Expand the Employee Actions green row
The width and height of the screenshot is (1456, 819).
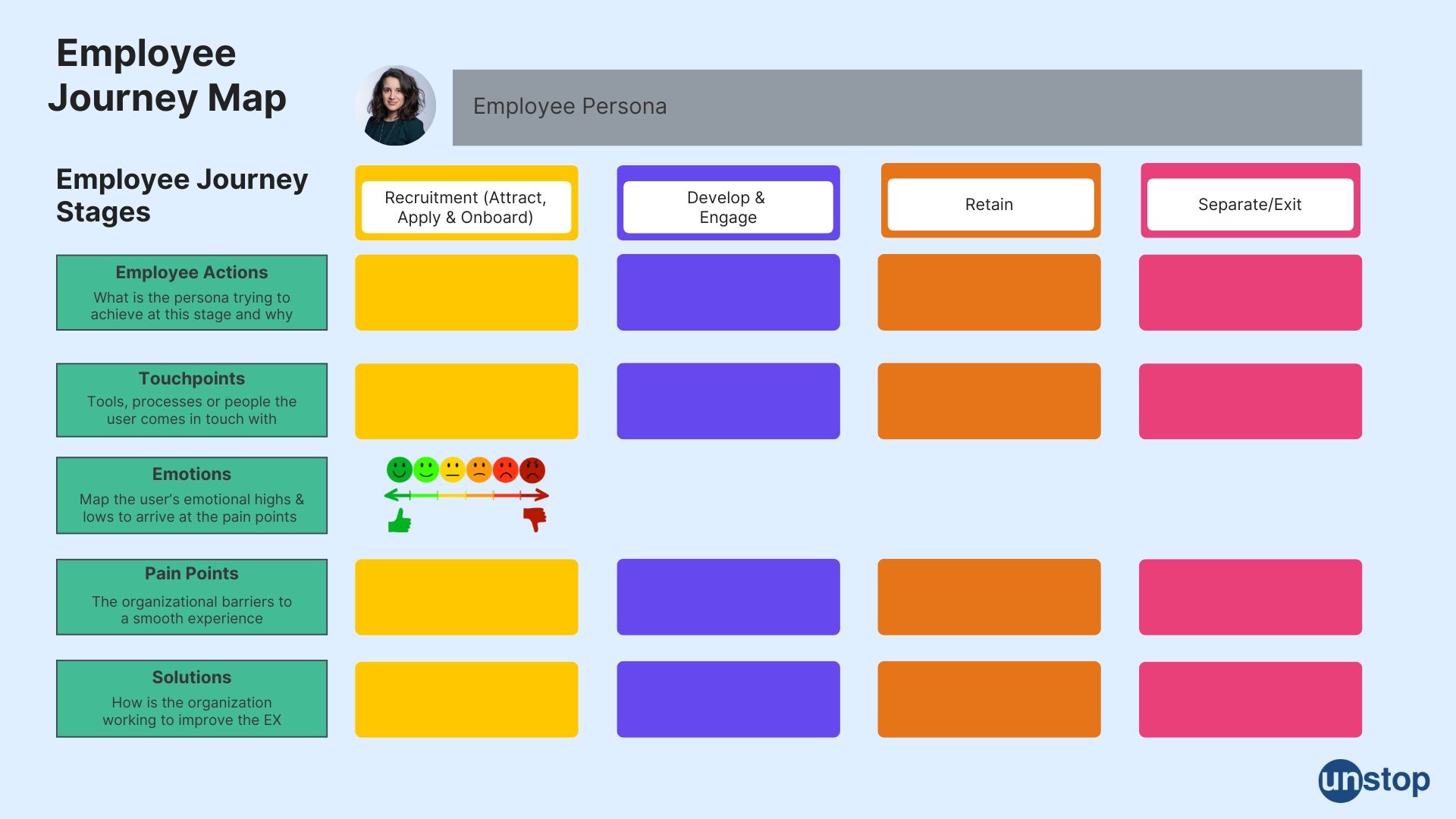(190, 292)
